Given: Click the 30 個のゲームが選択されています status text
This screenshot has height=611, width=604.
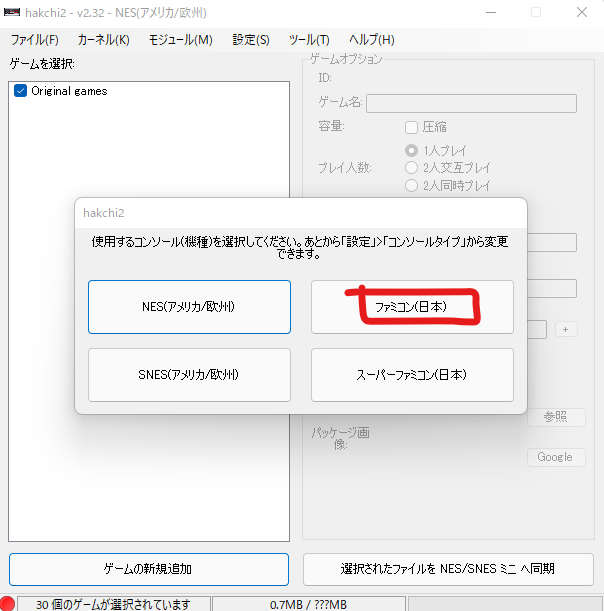Looking at the screenshot, I should coord(113,604).
